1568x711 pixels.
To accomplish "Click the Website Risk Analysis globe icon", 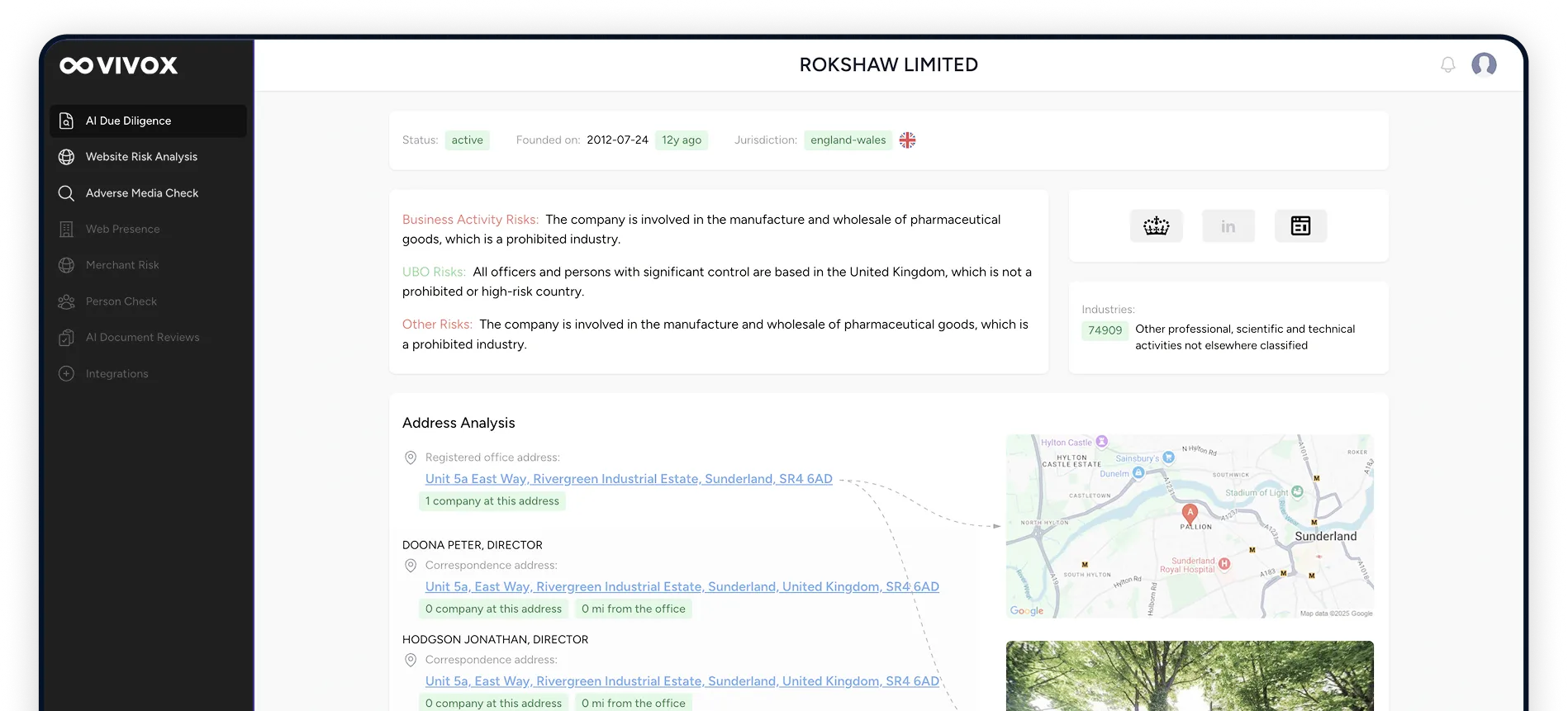I will click(67, 157).
